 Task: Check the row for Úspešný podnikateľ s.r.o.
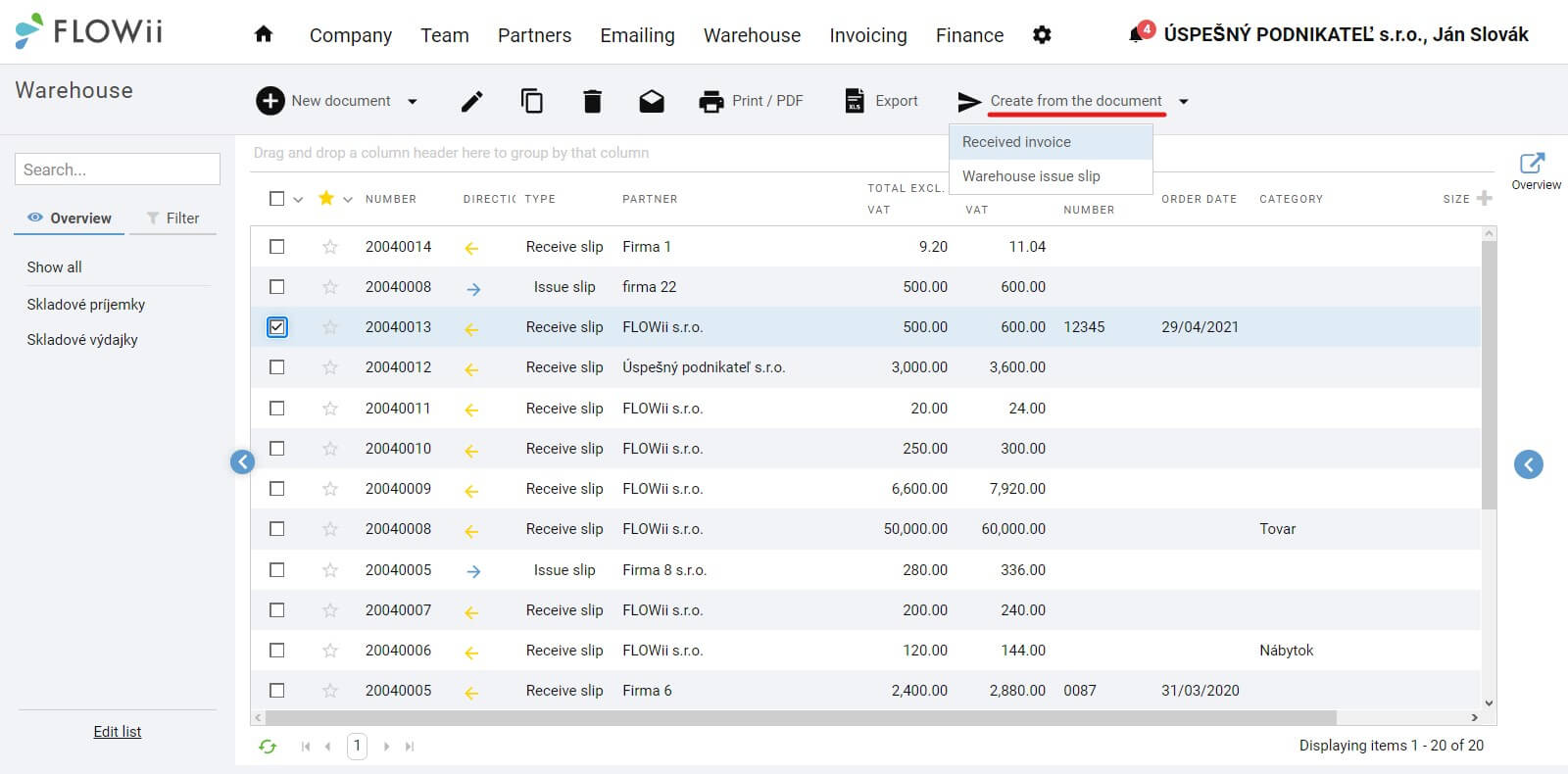tap(277, 367)
